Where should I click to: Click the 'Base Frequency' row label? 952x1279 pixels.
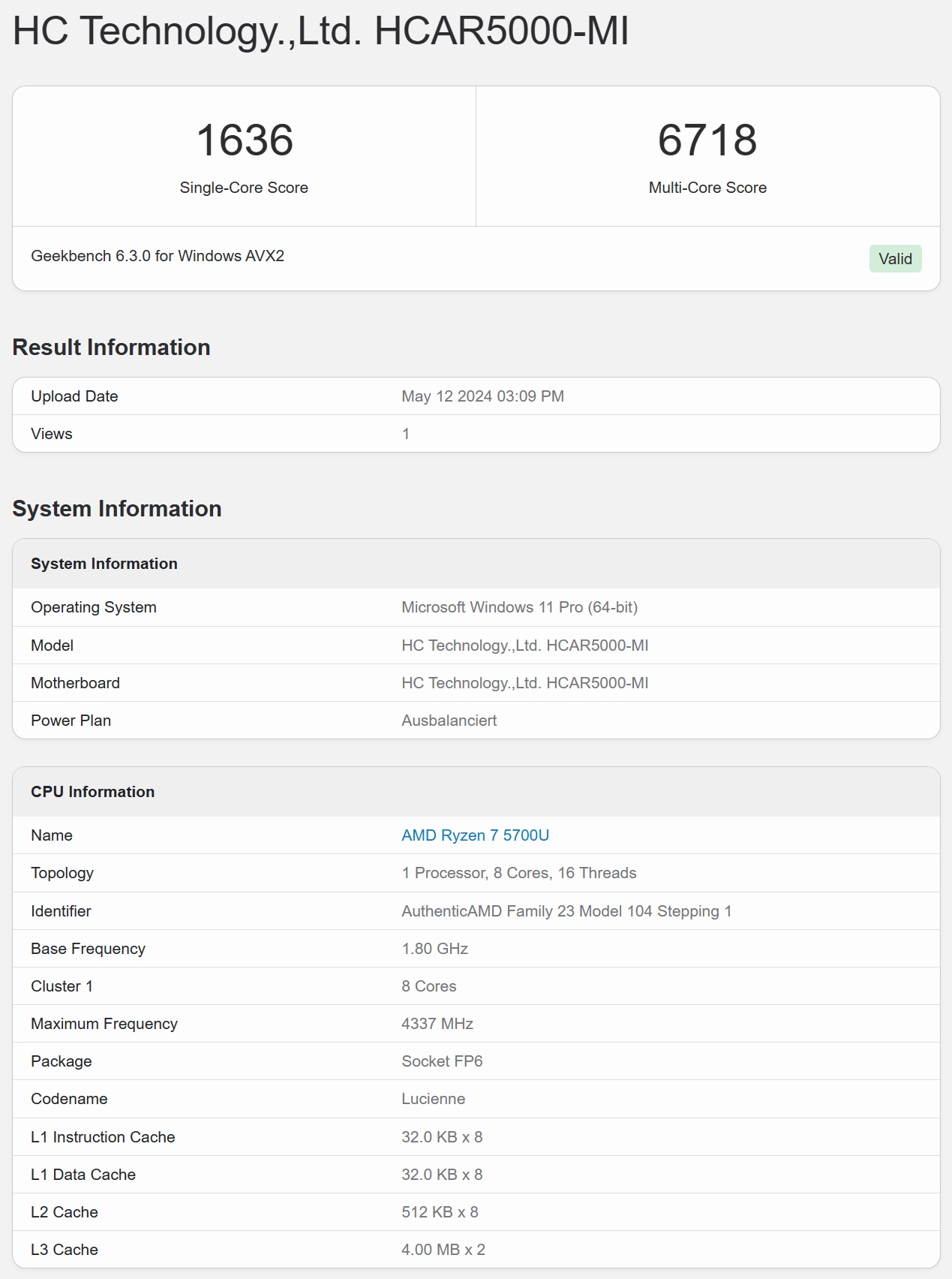point(88,949)
